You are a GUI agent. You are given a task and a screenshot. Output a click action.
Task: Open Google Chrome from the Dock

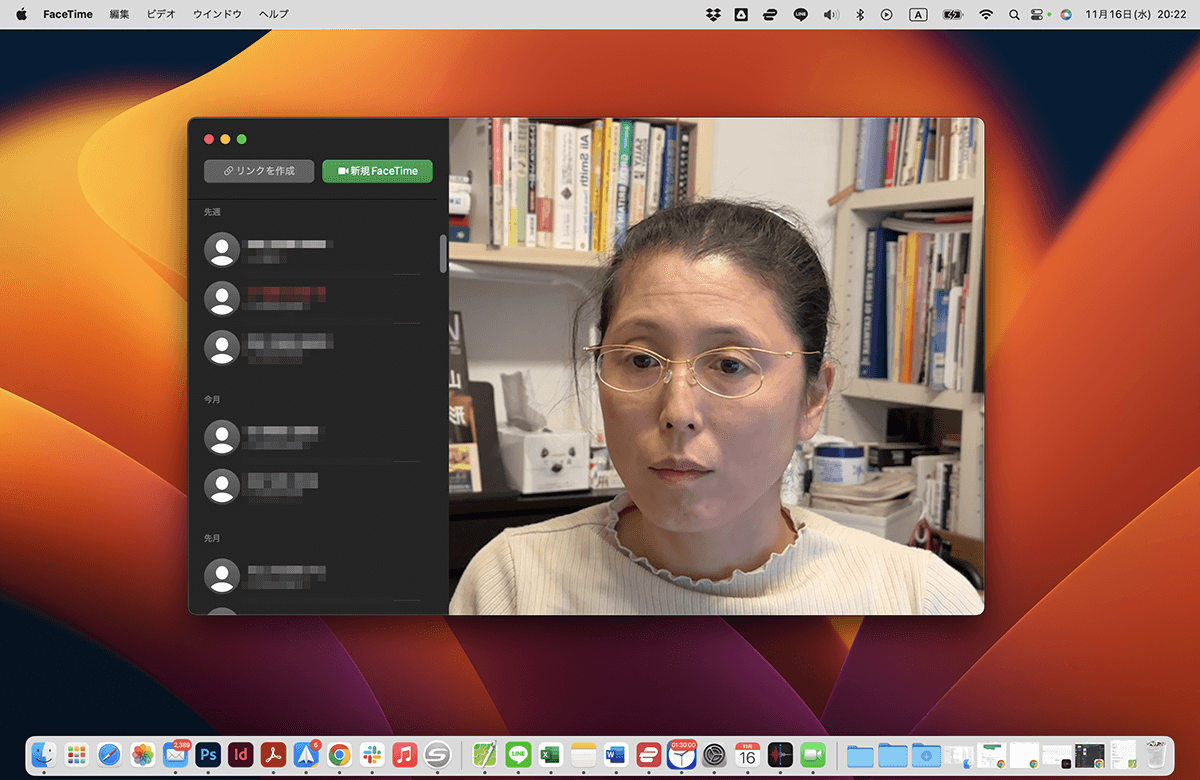tap(339, 754)
